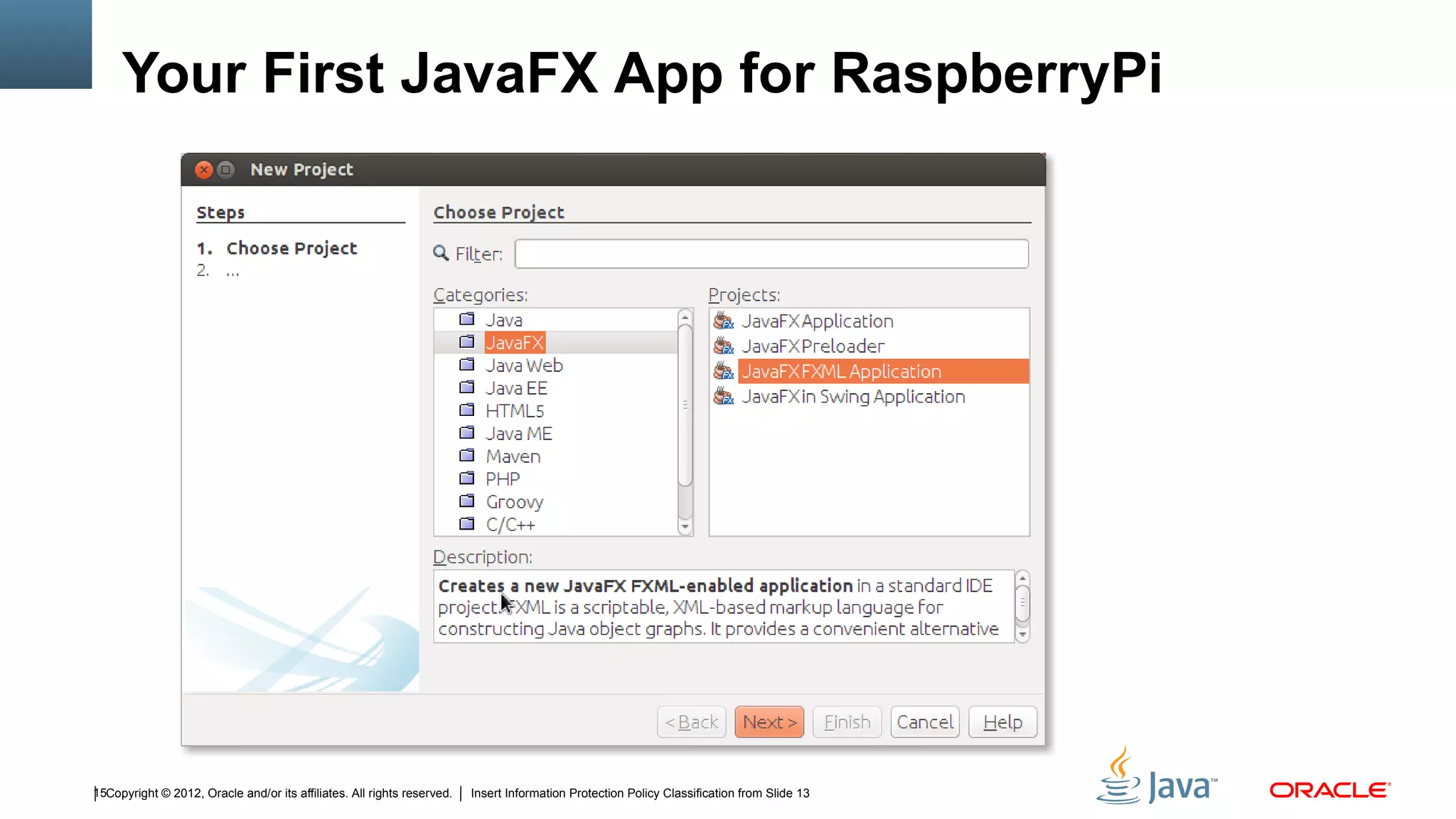Click in the Filter text field
This screenshot has height=819, width=1456.
pos(771,254)
